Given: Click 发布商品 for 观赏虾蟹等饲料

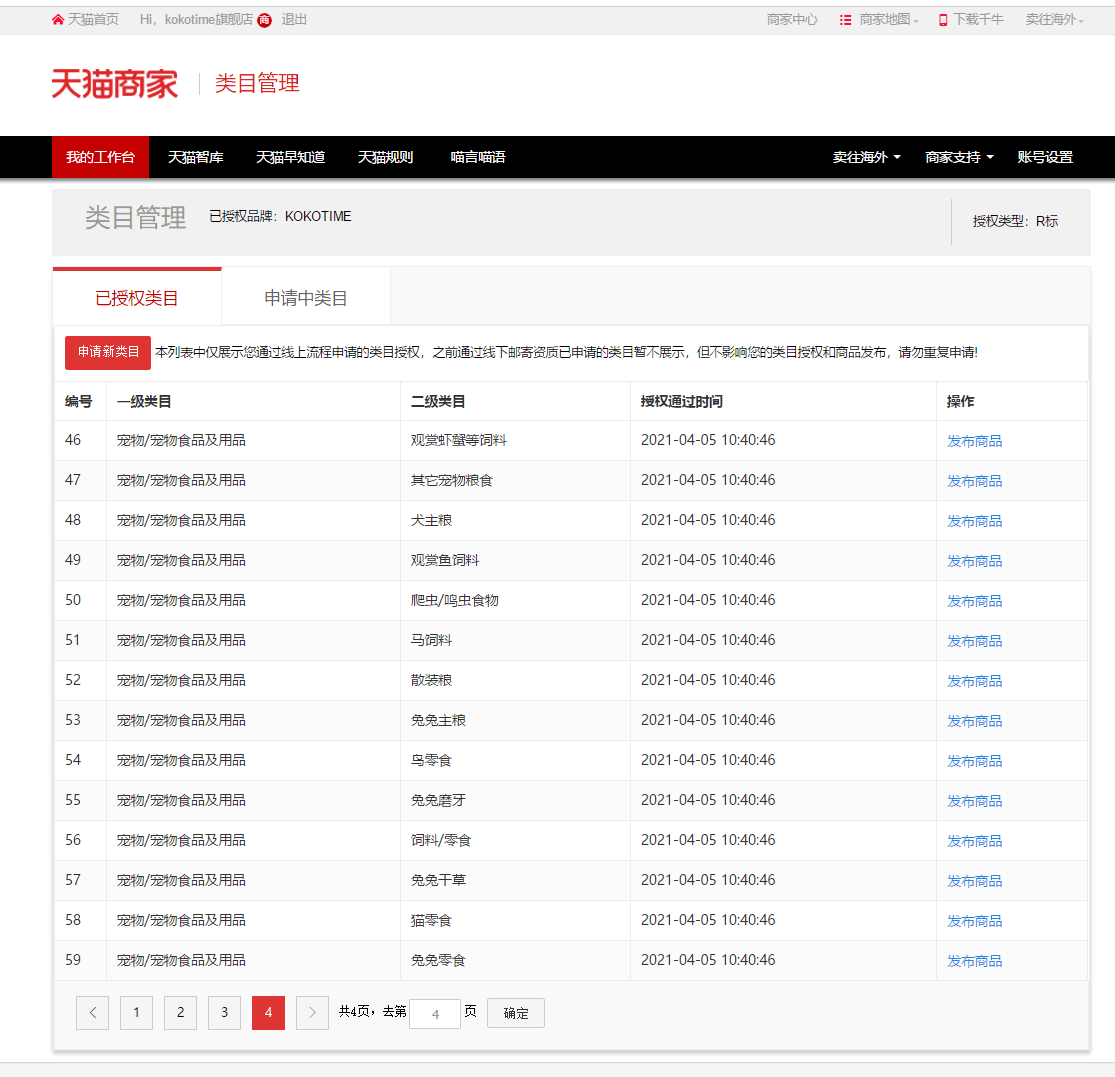Looking at the screenshot, I should [x=974, y=441].
